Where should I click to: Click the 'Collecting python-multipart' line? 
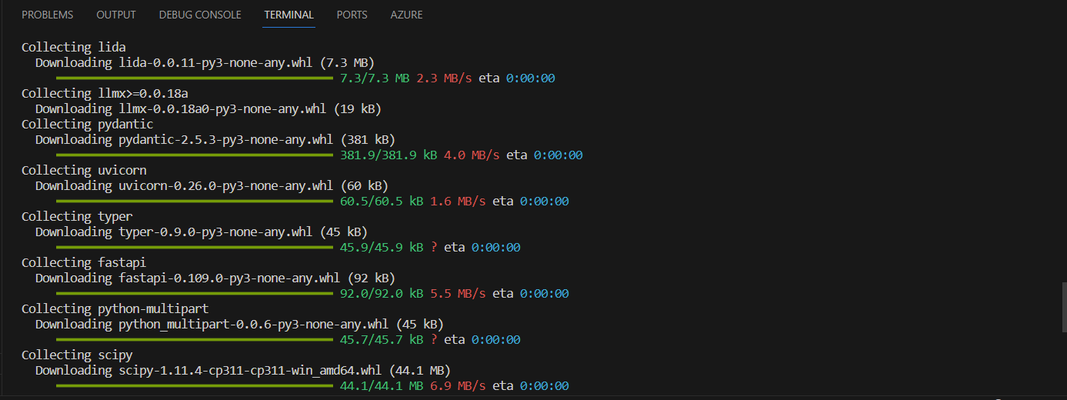(x=115, y=309)
